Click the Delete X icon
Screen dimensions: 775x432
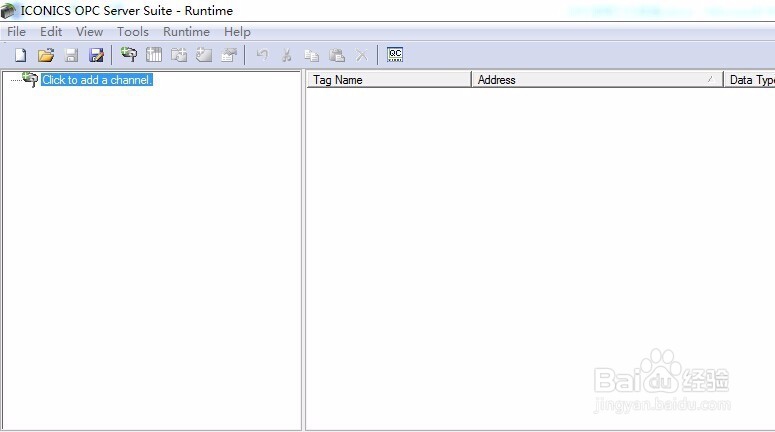(x=362, y=55)
